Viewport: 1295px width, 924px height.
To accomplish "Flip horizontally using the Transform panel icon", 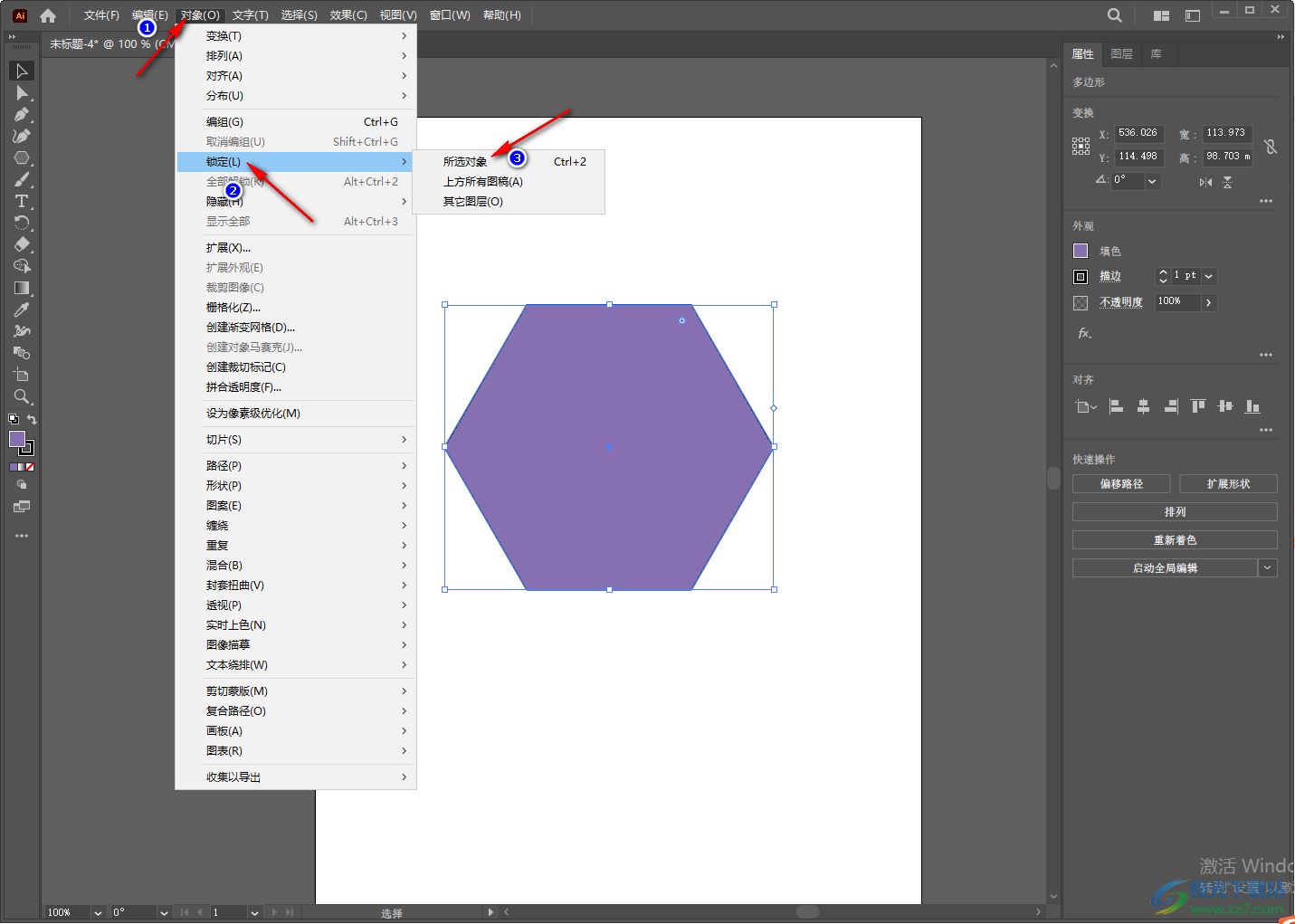I will pos(1205,182).
